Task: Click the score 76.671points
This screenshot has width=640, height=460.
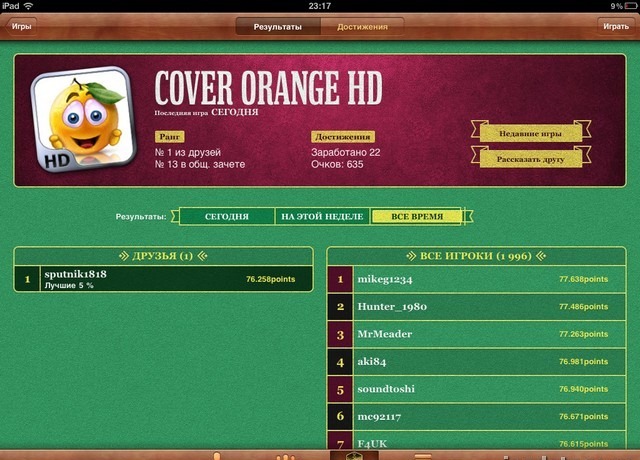Action: point(583,417)
